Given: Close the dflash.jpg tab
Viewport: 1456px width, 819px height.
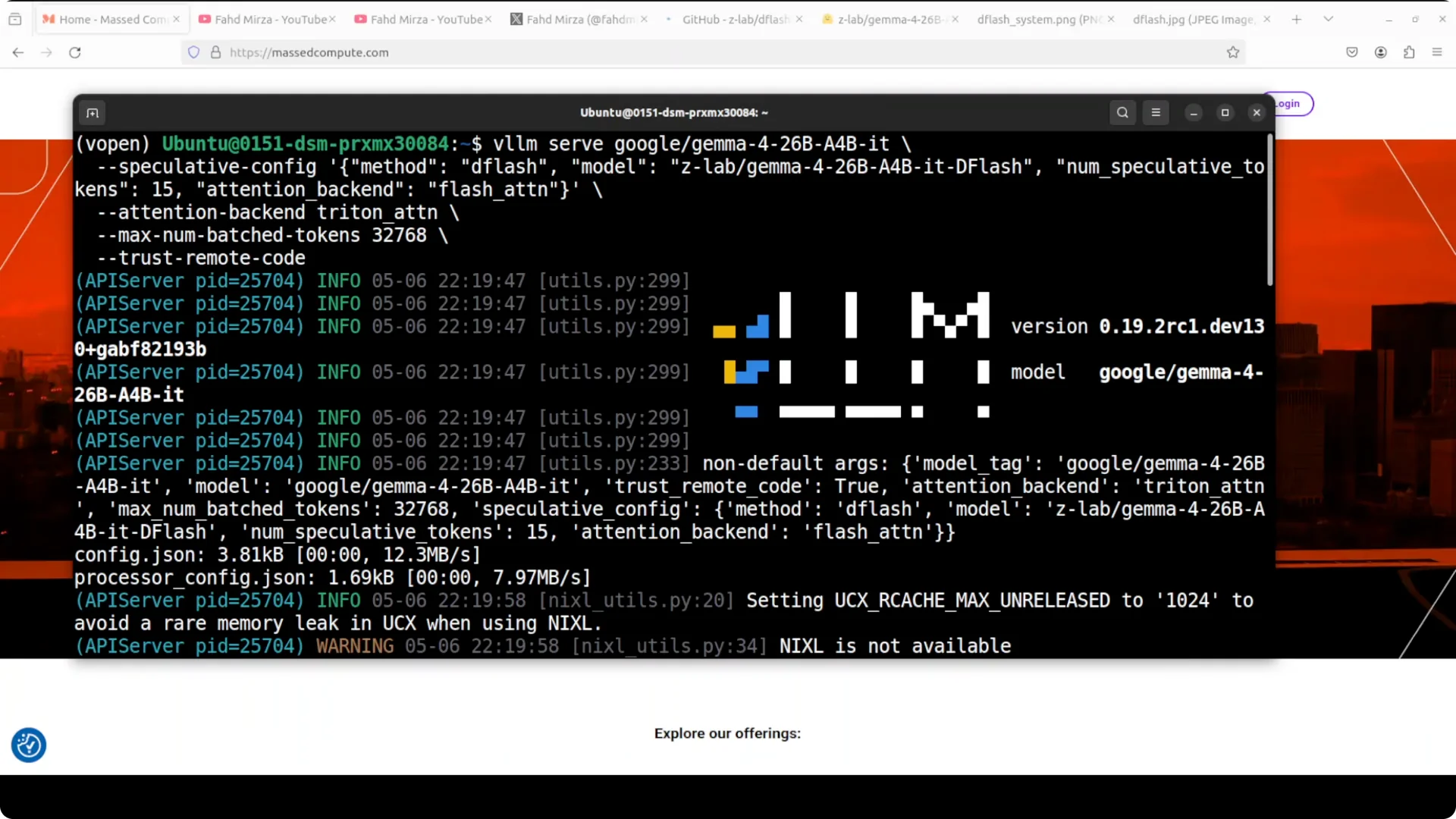Looking at the screenshot, I should pyautogui.click(x=1266, y=19).
